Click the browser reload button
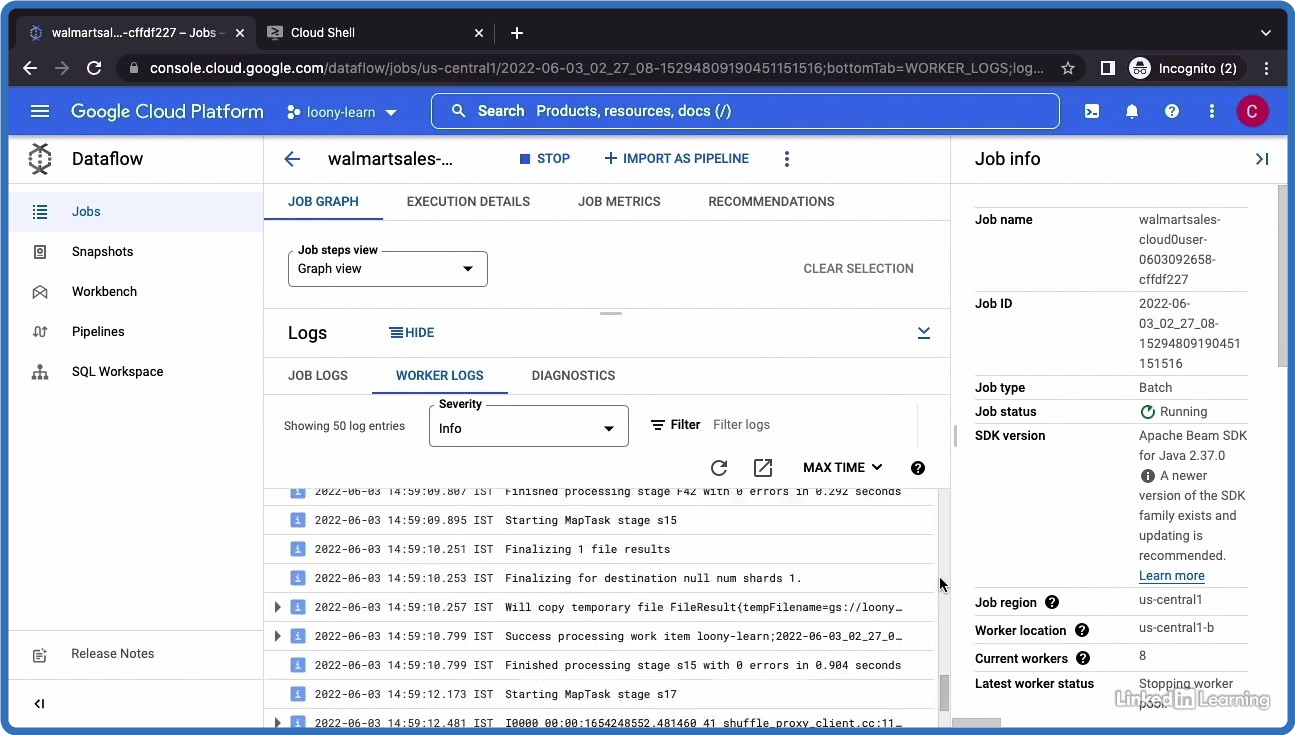 click(94, 68)
